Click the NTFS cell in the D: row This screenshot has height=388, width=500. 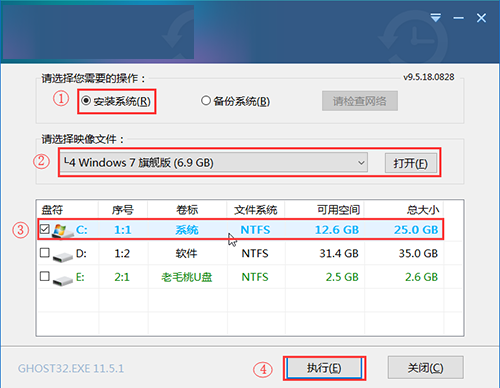click(255, 254)
